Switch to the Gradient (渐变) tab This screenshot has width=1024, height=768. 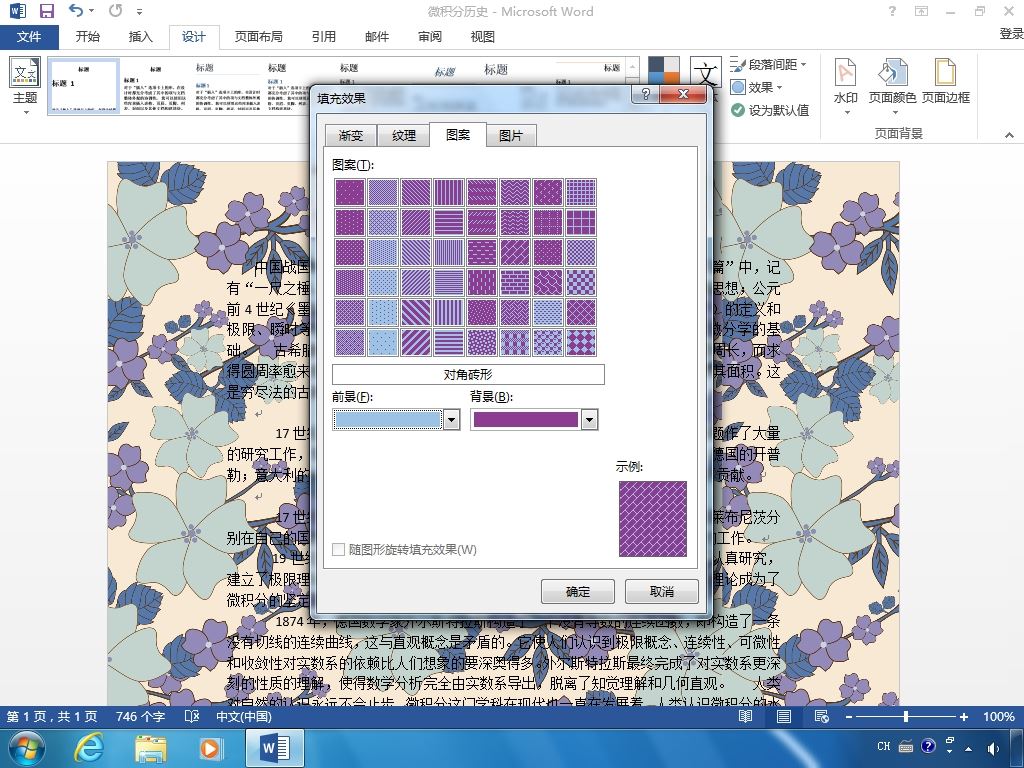[351, 135]
